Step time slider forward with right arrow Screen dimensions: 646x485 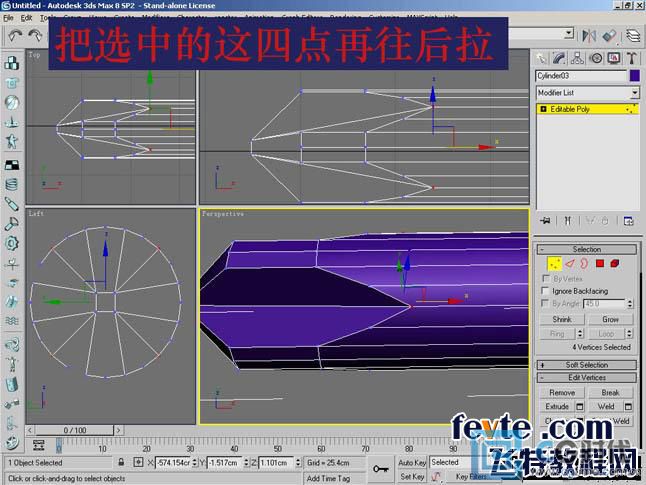(x=118, y=430)
